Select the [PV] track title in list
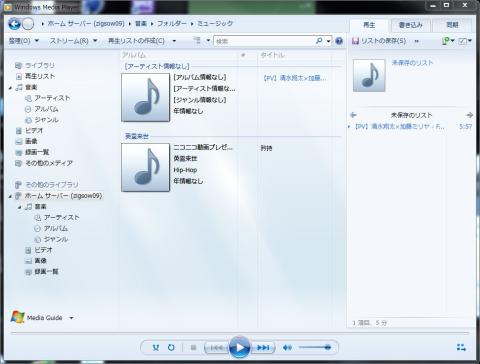 pyautogui.click(x=295, y=78)
